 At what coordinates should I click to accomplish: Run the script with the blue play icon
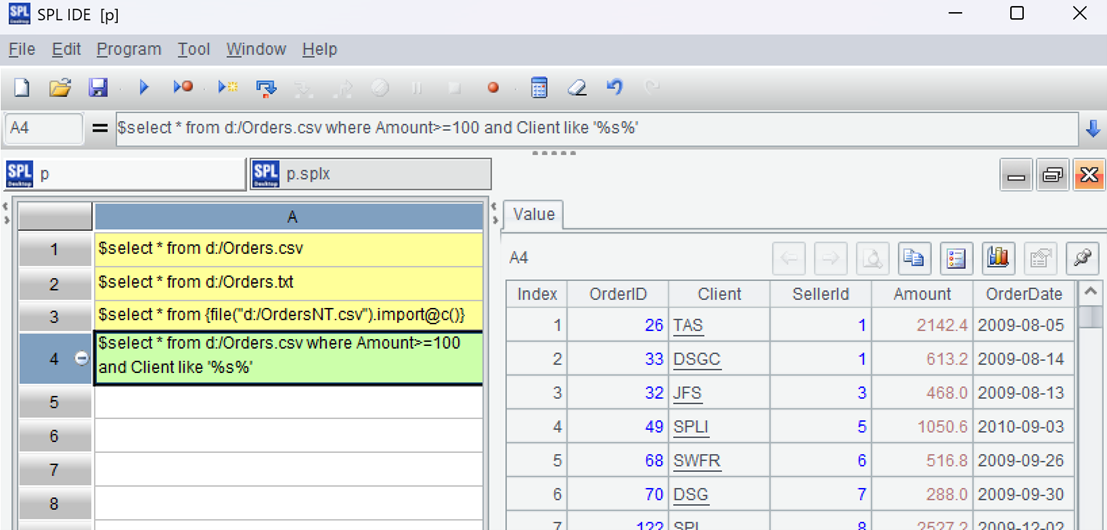tap(144, 88)
